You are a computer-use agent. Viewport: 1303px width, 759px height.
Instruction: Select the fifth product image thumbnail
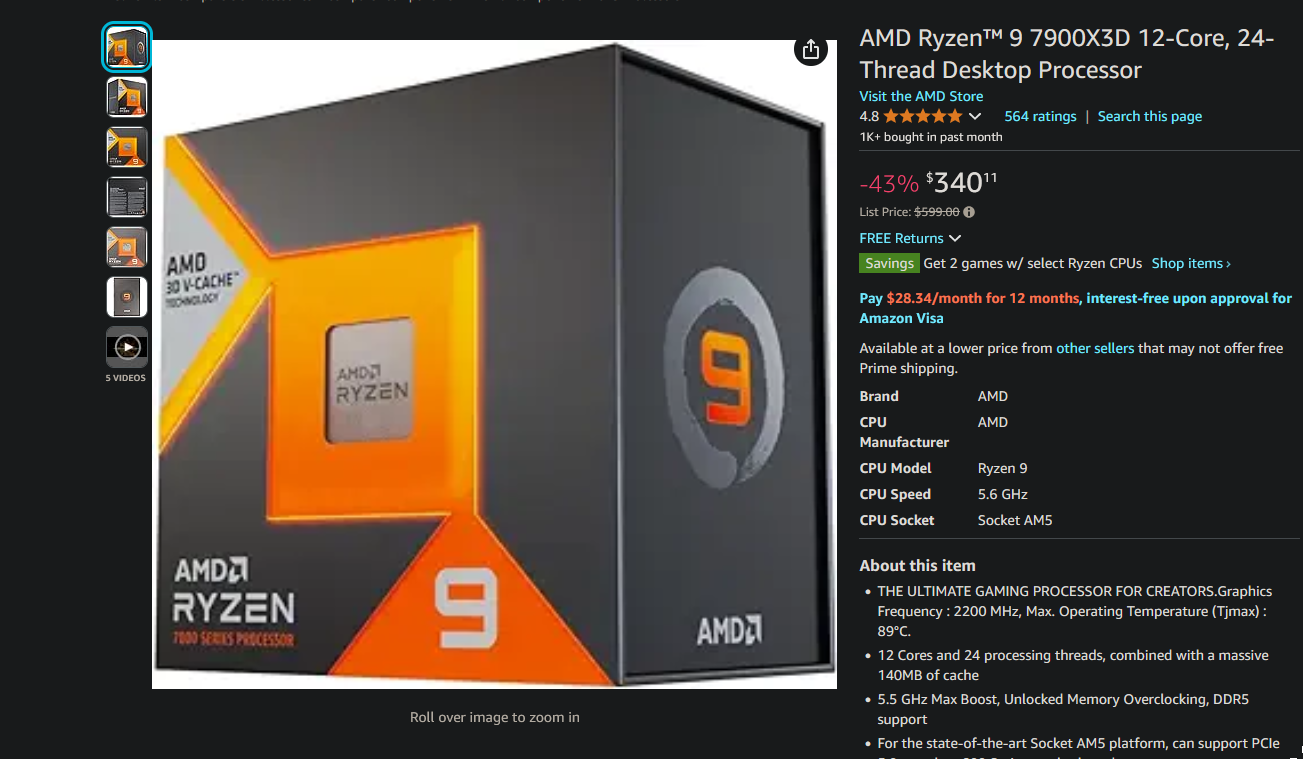click(x=127, y=247)
